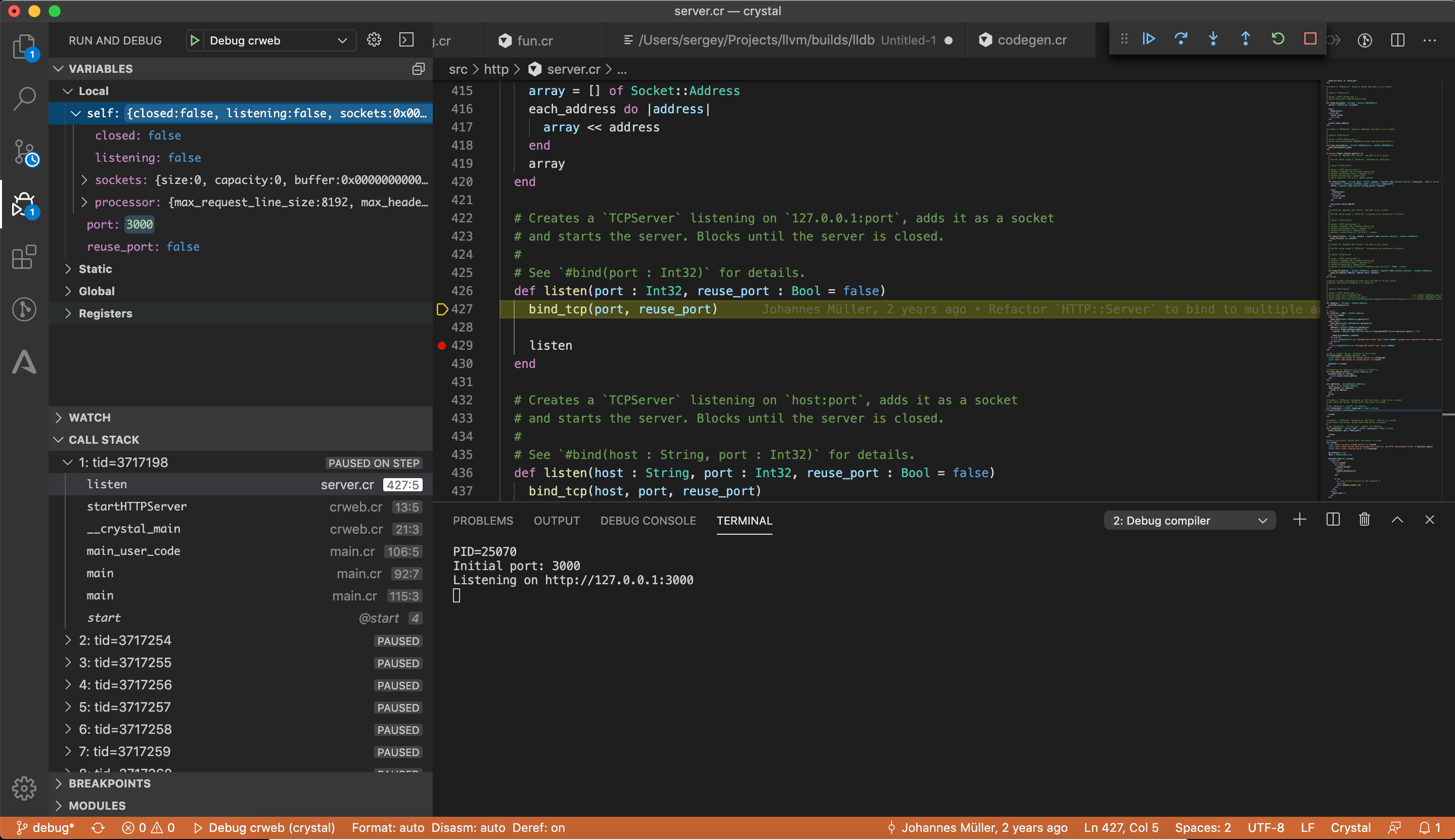Click the Step Out arrow icon
Viewport: 1455px width, 840px height.
1246,39
